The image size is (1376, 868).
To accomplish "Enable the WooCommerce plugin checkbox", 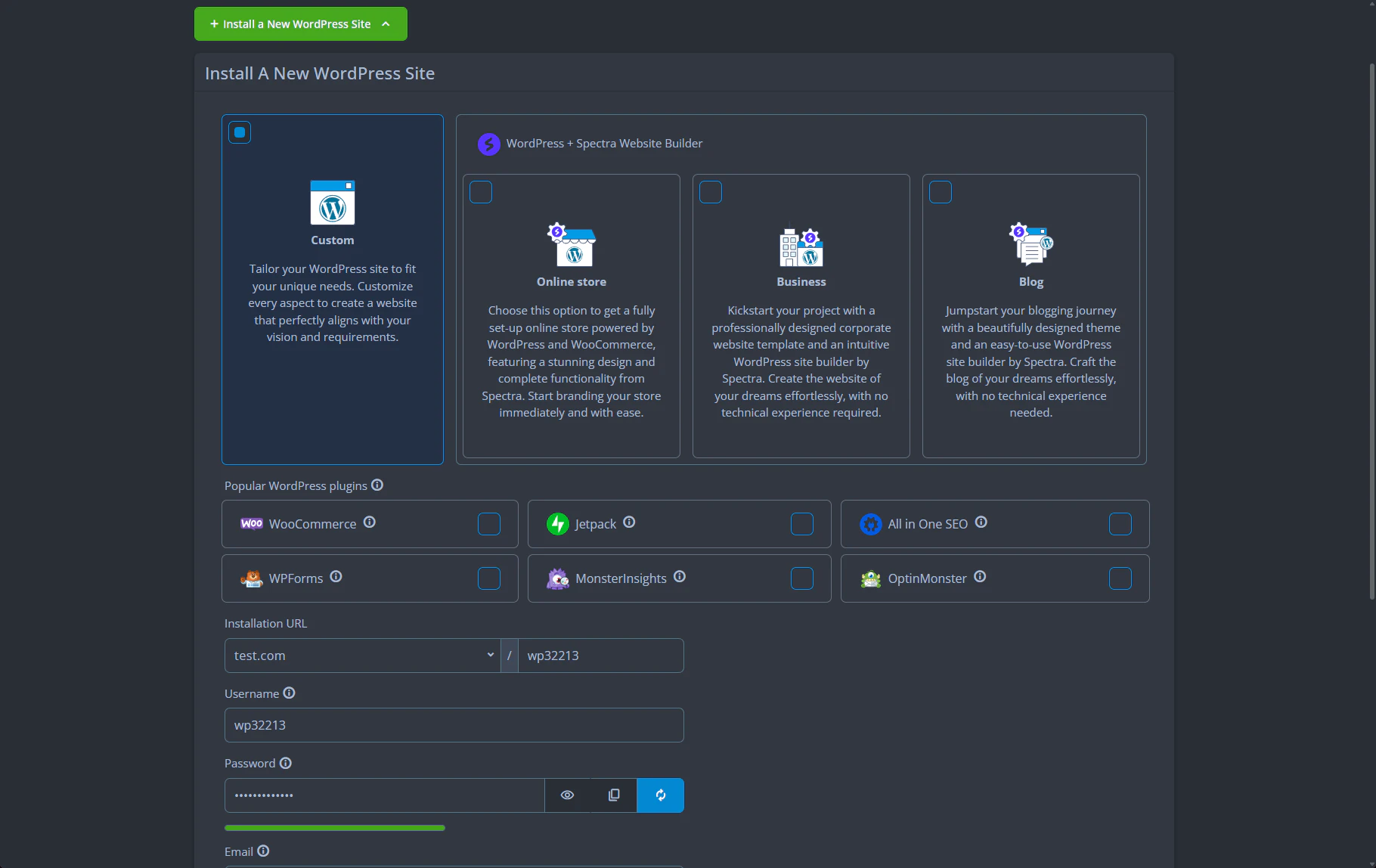I will click(489, 524).
